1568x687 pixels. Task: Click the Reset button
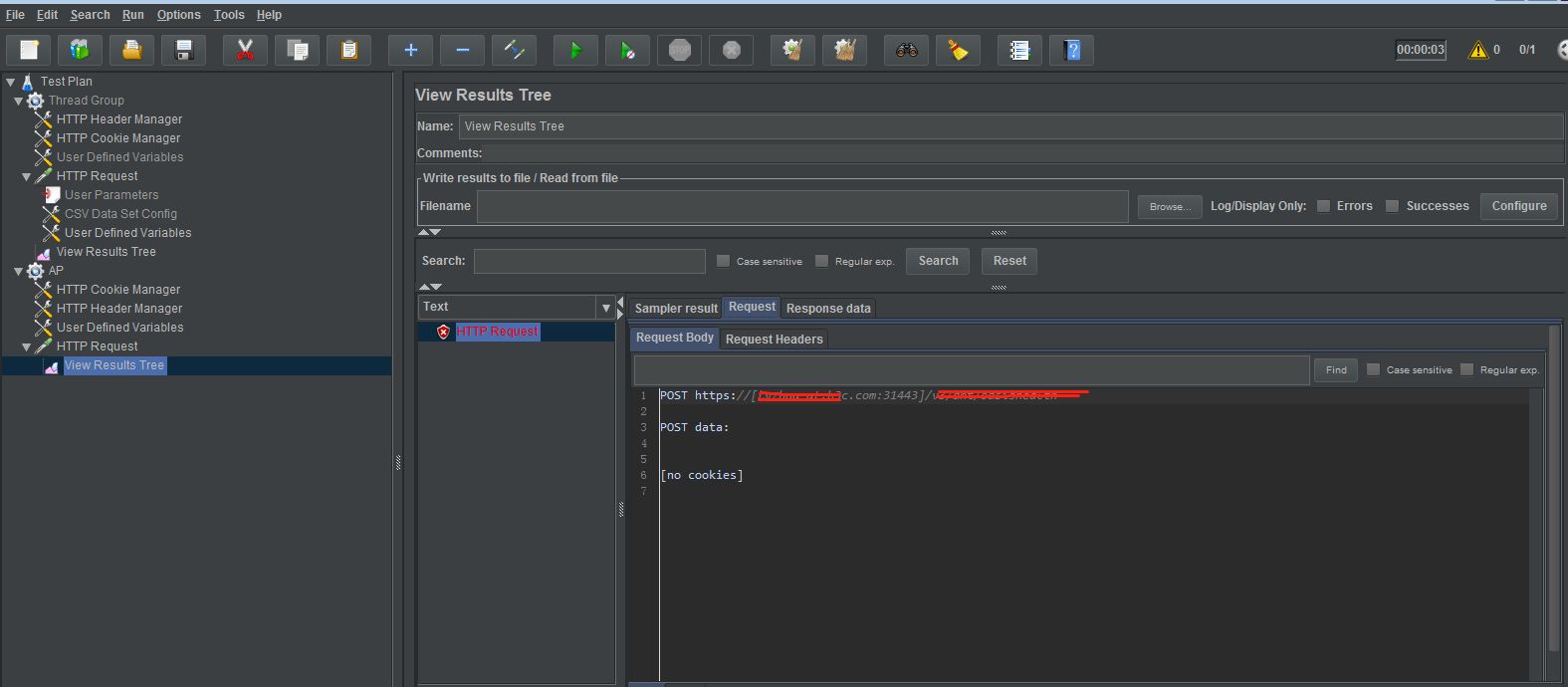[x=1009, y=261]
